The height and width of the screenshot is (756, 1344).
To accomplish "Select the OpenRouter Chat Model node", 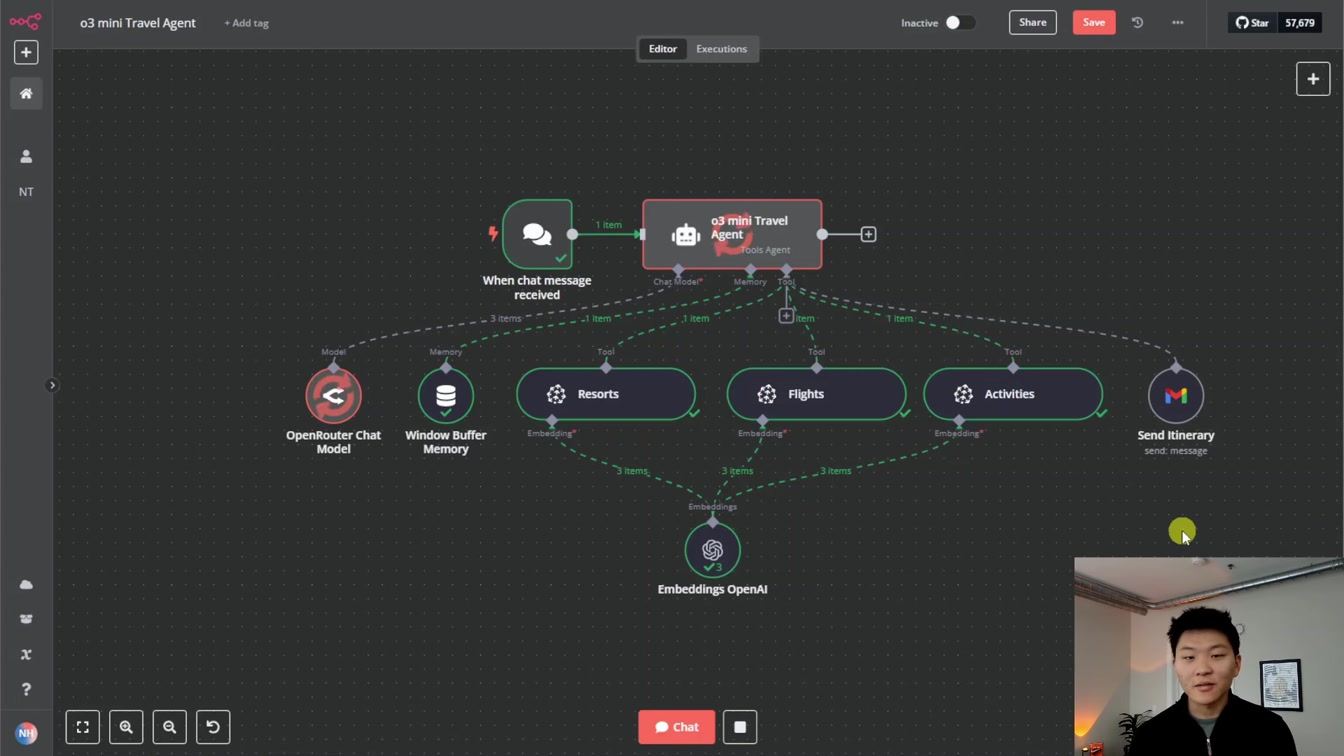I will 334,395.
